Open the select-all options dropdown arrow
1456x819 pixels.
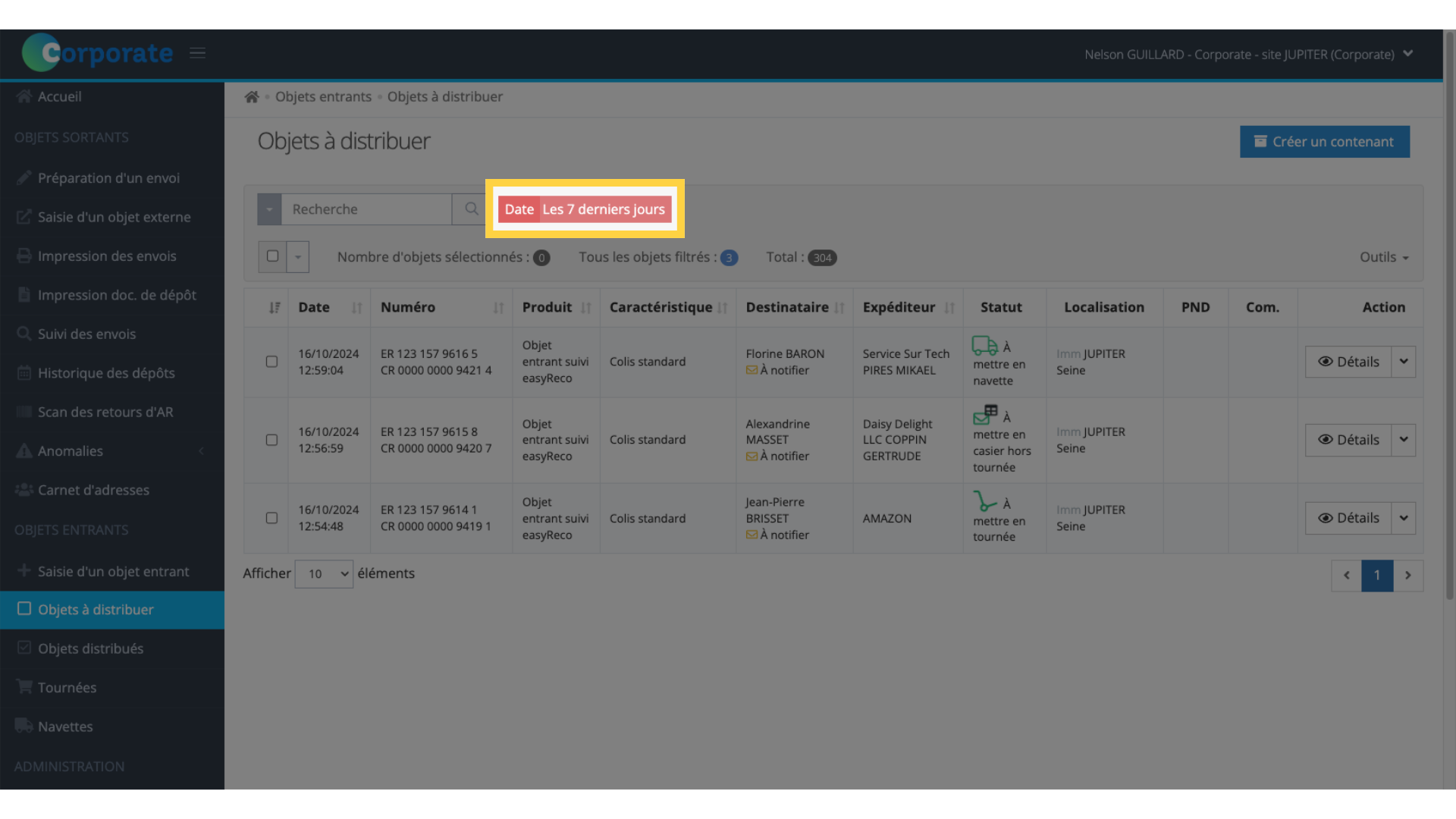point(298,257)
